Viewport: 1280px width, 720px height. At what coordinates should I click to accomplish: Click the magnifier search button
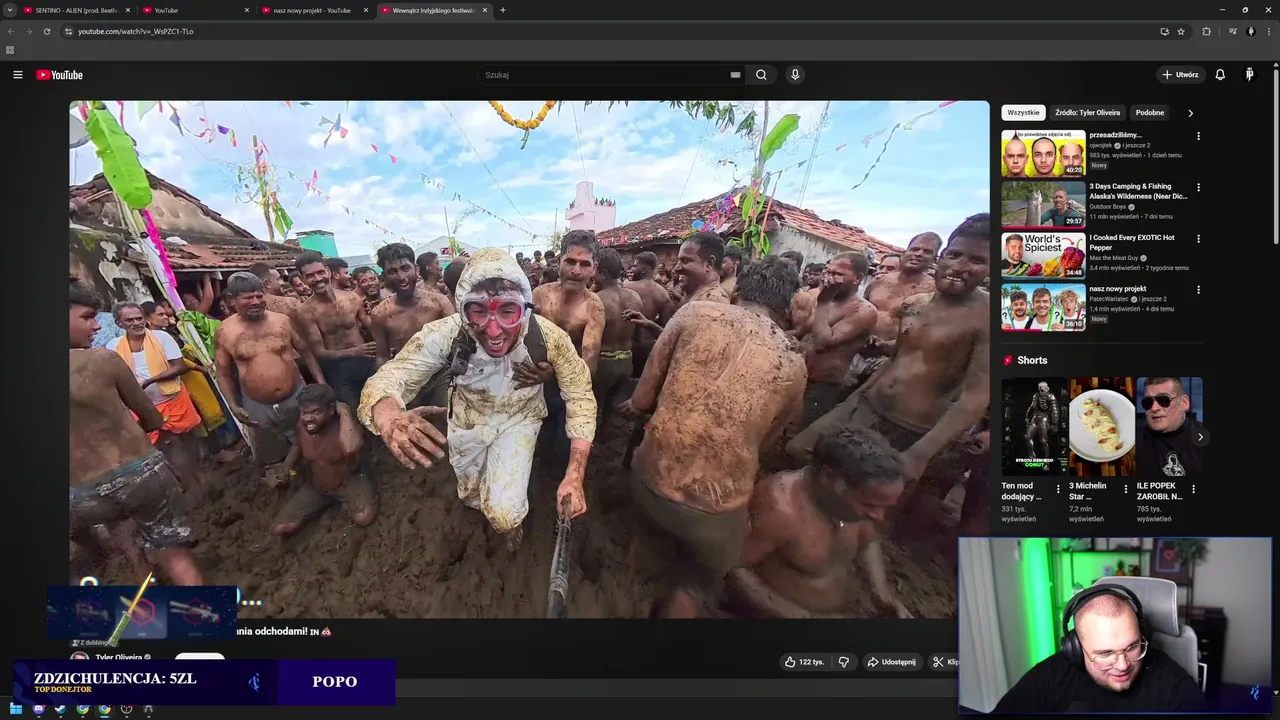tap(761, 75)
